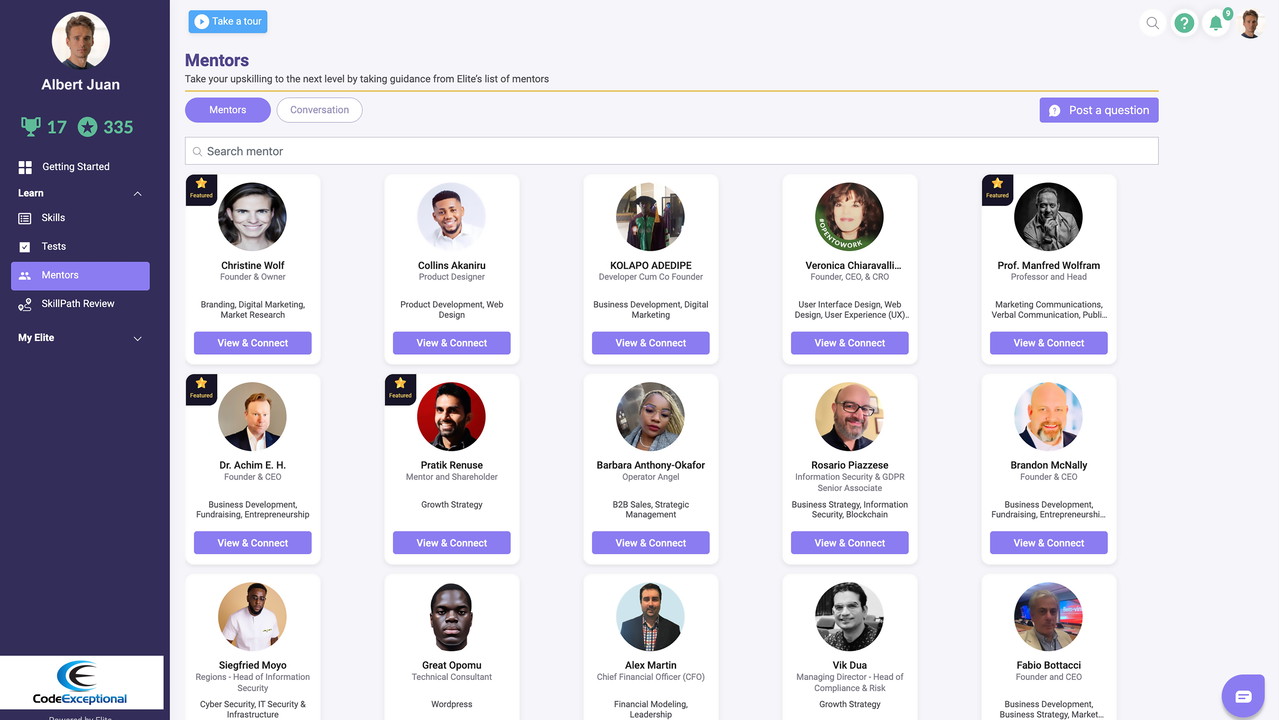
Task: Click the Take a tour button
Action: [x=228, y=21]
